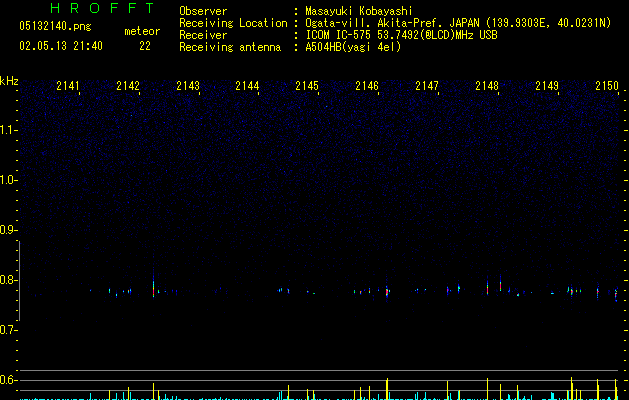629x400 pixels.
Task: Click the 2150 time axis marker
Action: click(x=607, y=85)
